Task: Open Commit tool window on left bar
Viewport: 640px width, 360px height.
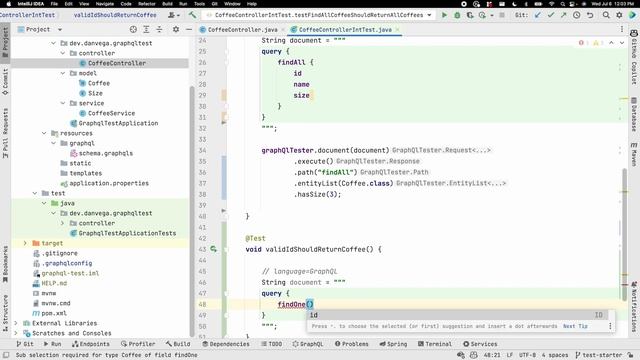Action: [x=5, y=82]
